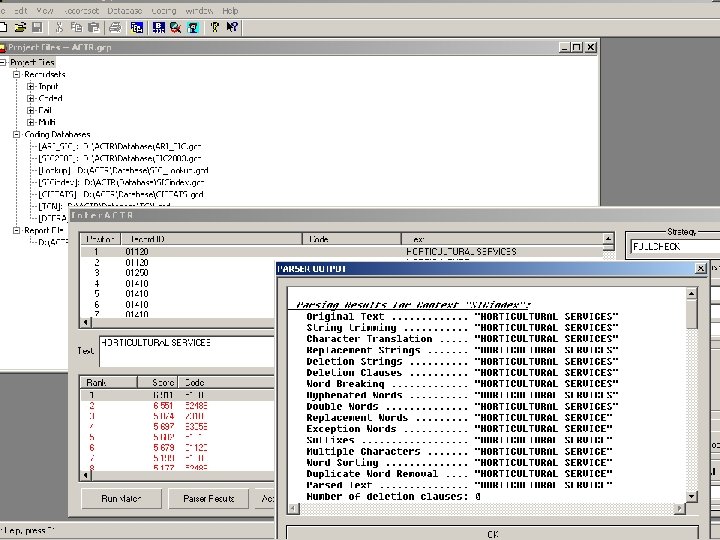The width and height of the screenshot is (720, 540).
Task: Select match row 1 with record 01120
Action: tap(341, 252)
